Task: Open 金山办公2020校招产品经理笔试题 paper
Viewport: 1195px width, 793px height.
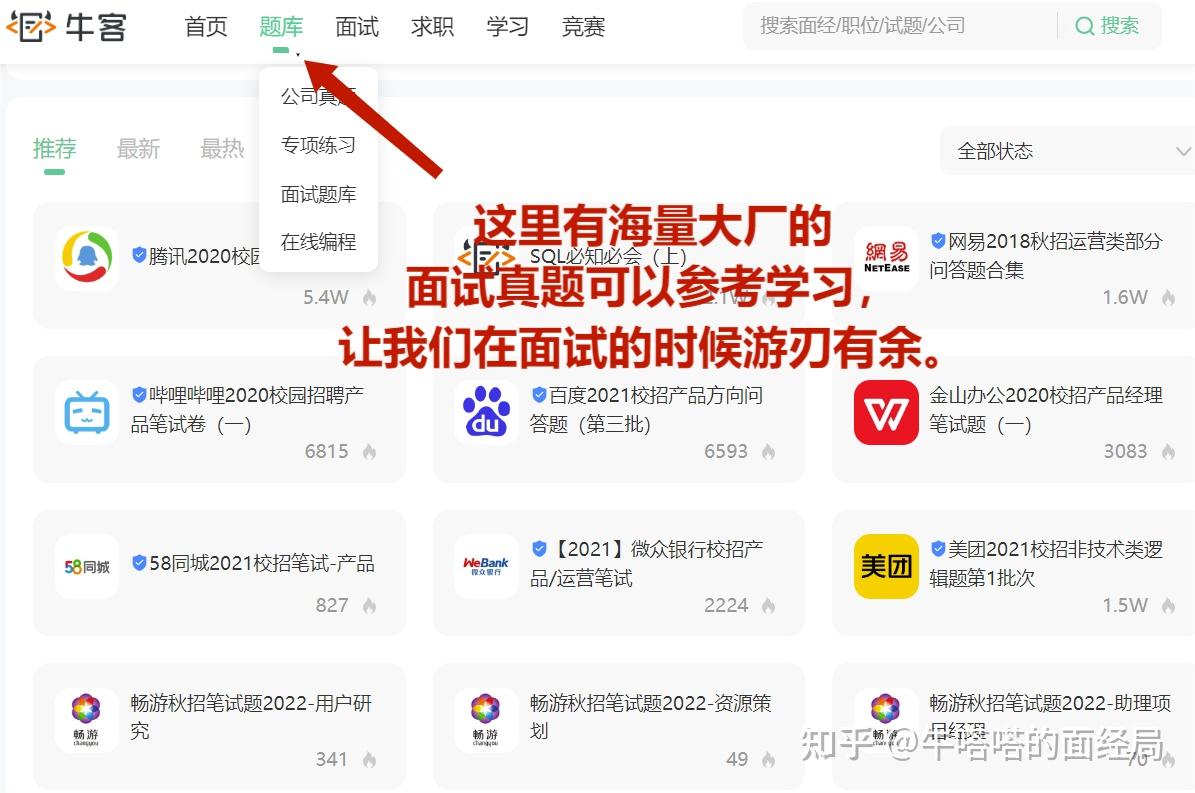Action: pyautogui.click(x=1046, y=409)
